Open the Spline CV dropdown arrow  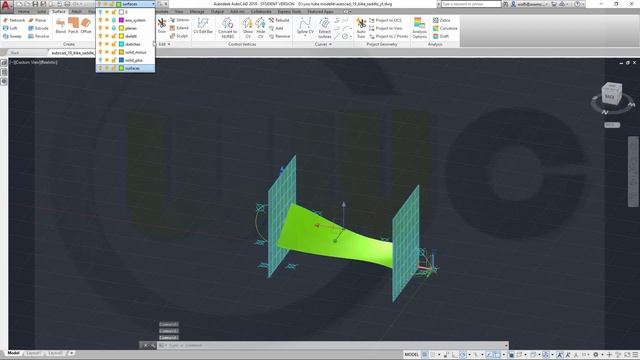coord(305,37)
